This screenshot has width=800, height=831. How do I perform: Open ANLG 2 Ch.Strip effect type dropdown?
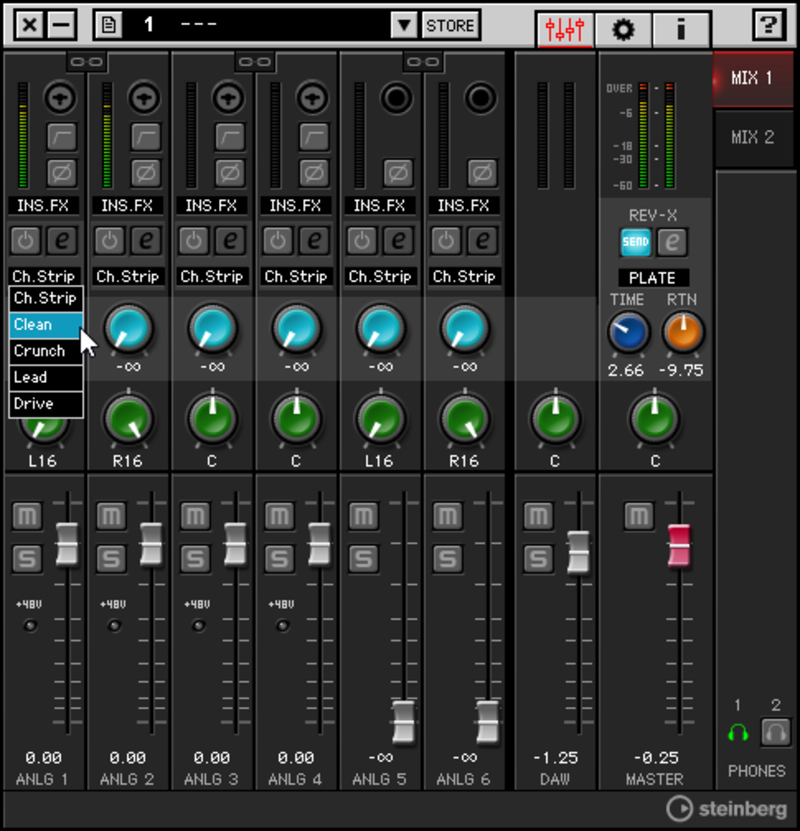[127, 276]
